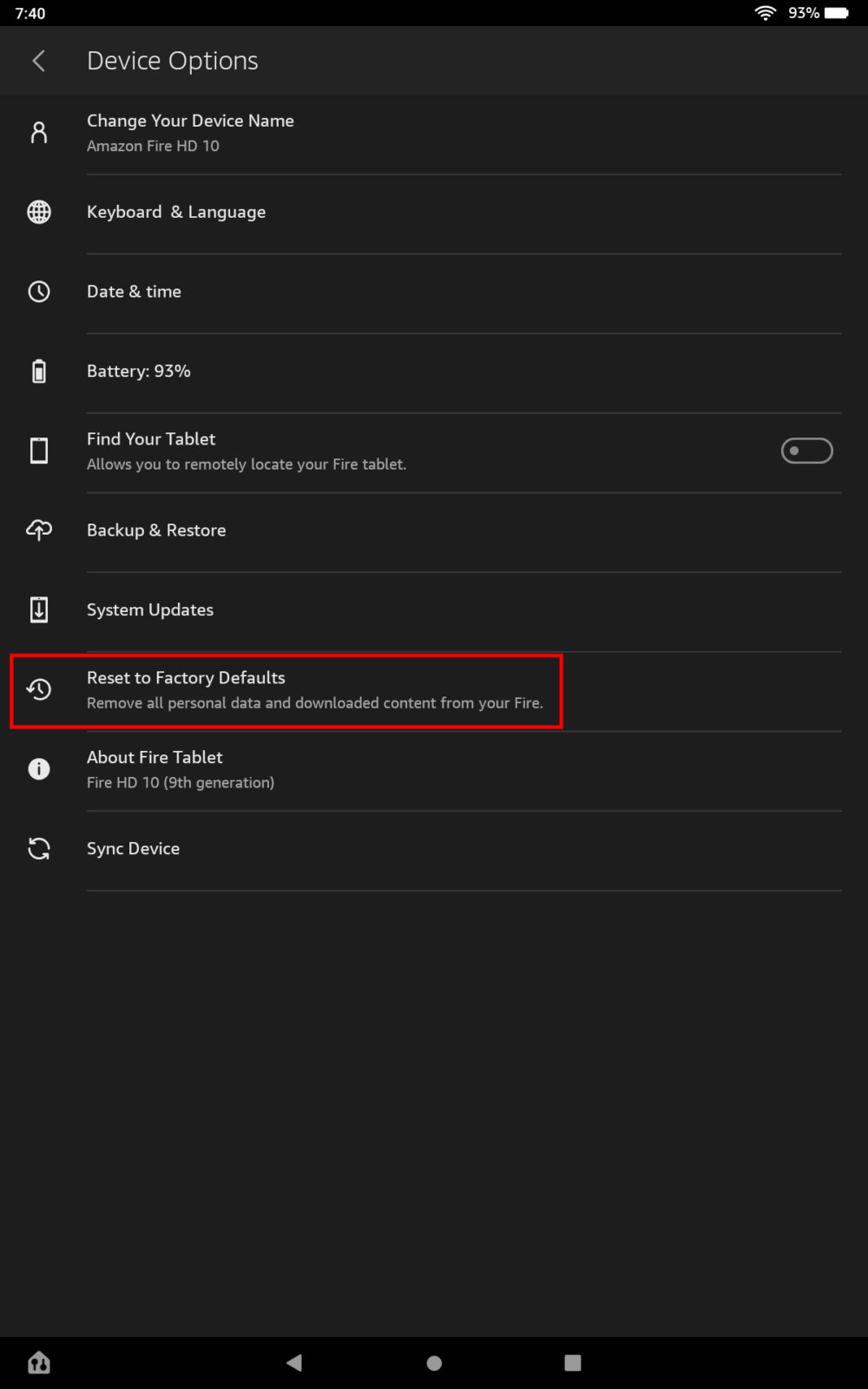The height and width of the screenshot is (1389, 868).
Task: Enable the Find Your Tablet toggle
Action: [806, 451]
